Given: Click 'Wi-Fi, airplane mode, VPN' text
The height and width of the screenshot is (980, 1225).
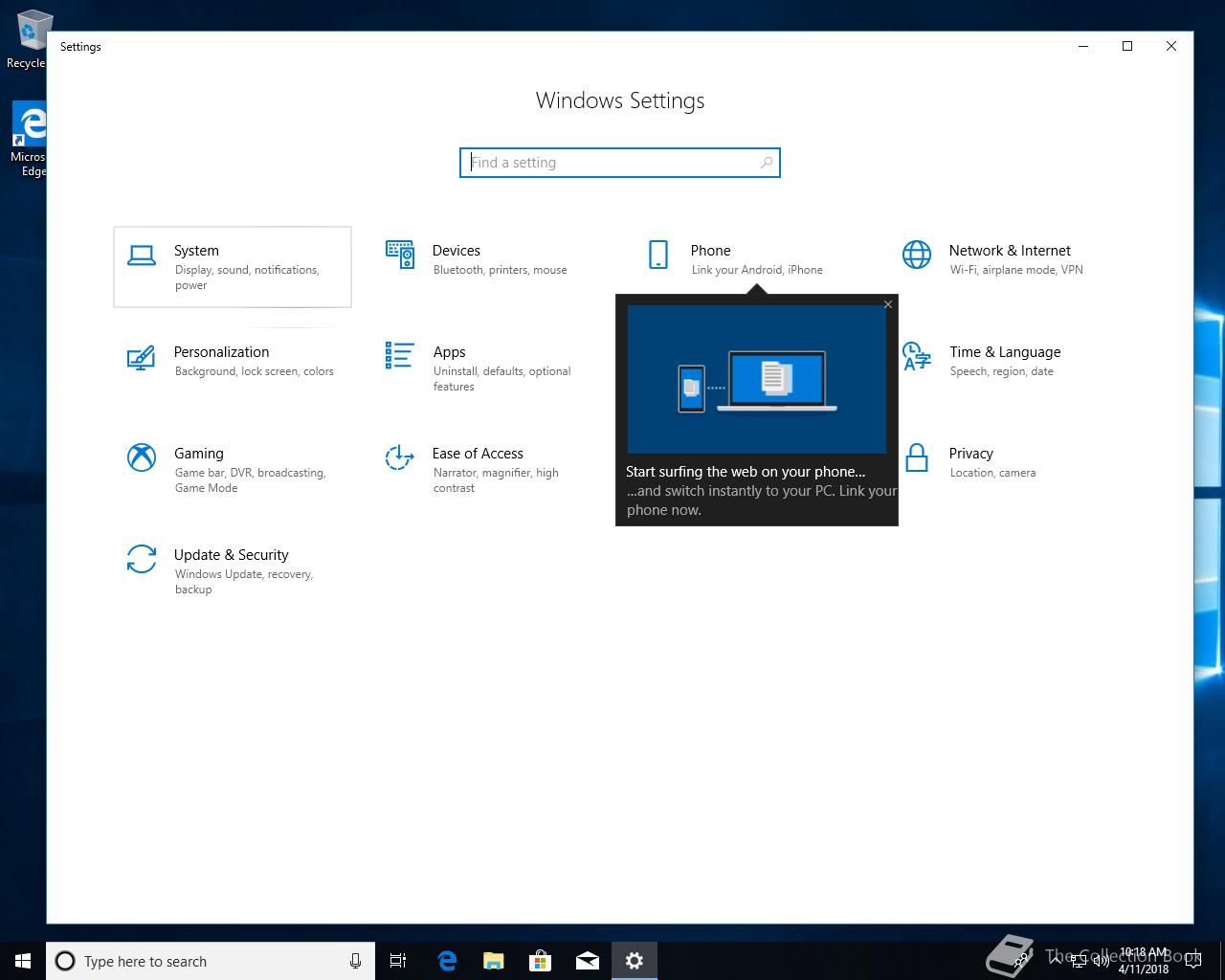Looking at the screenshot, I should (1016, 270).
